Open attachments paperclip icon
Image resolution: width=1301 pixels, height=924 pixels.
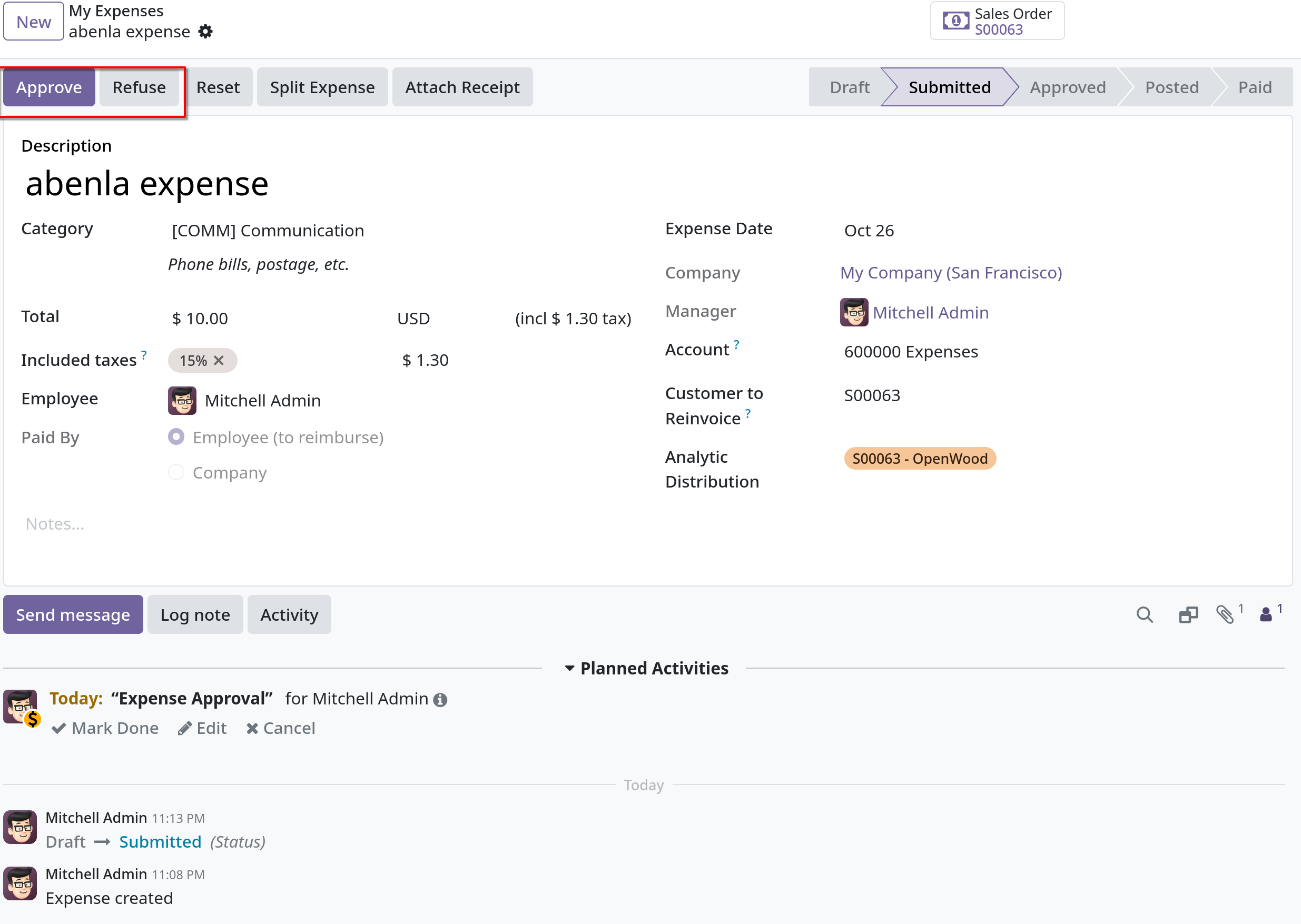pyautogui.click(x=1225, y=614)
